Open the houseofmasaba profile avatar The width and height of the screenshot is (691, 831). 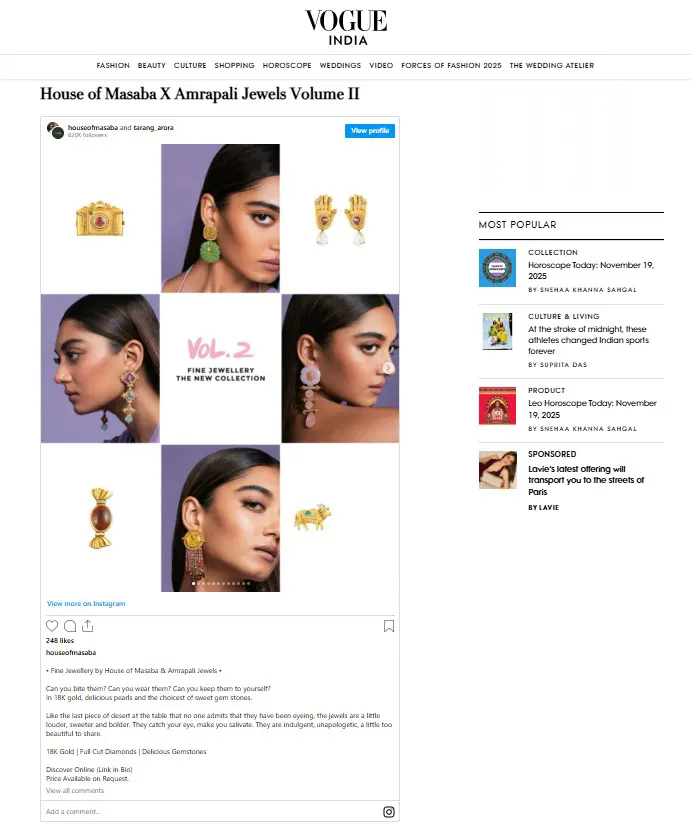(x=55, y=130)
